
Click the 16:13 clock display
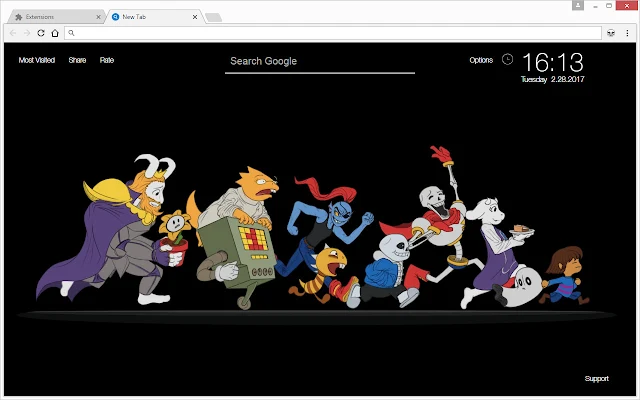pyautogui.click(x=553, y=62)
